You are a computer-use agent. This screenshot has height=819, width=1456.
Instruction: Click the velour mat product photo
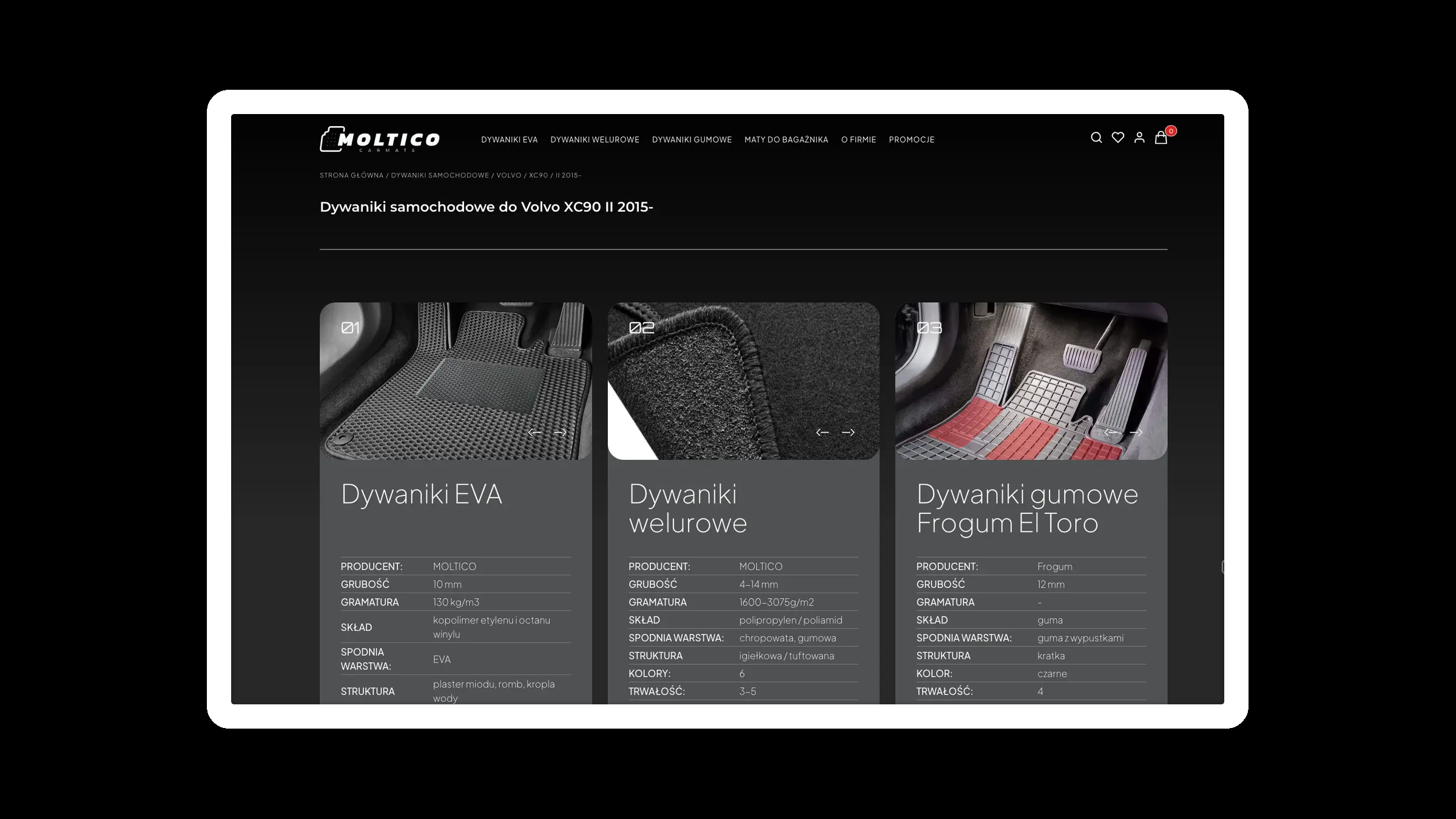pos(743,381)
